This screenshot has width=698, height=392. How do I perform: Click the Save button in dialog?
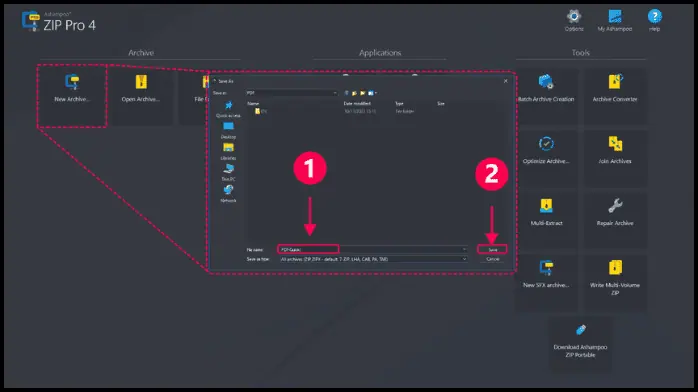coord(492,250)
